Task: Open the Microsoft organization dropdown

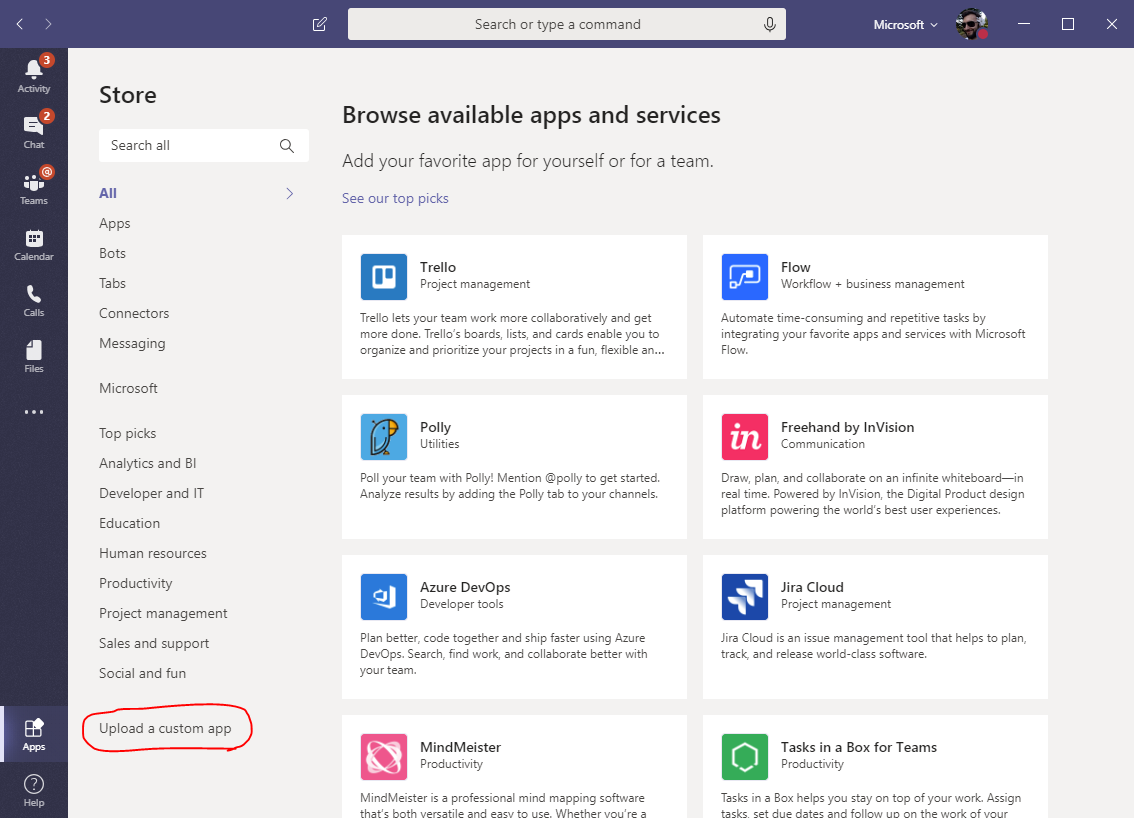Action: coord(905,25)
